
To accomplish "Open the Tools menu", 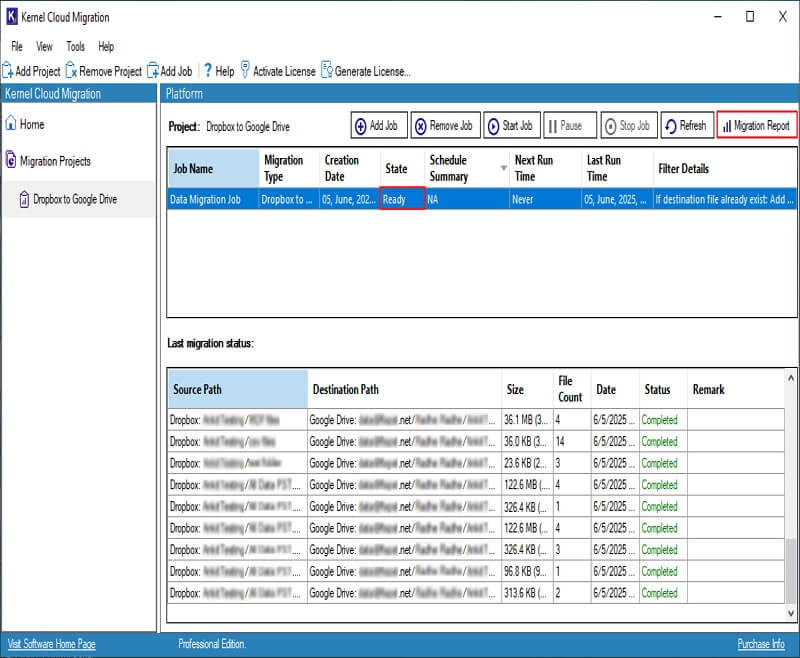I will [76, 47].
